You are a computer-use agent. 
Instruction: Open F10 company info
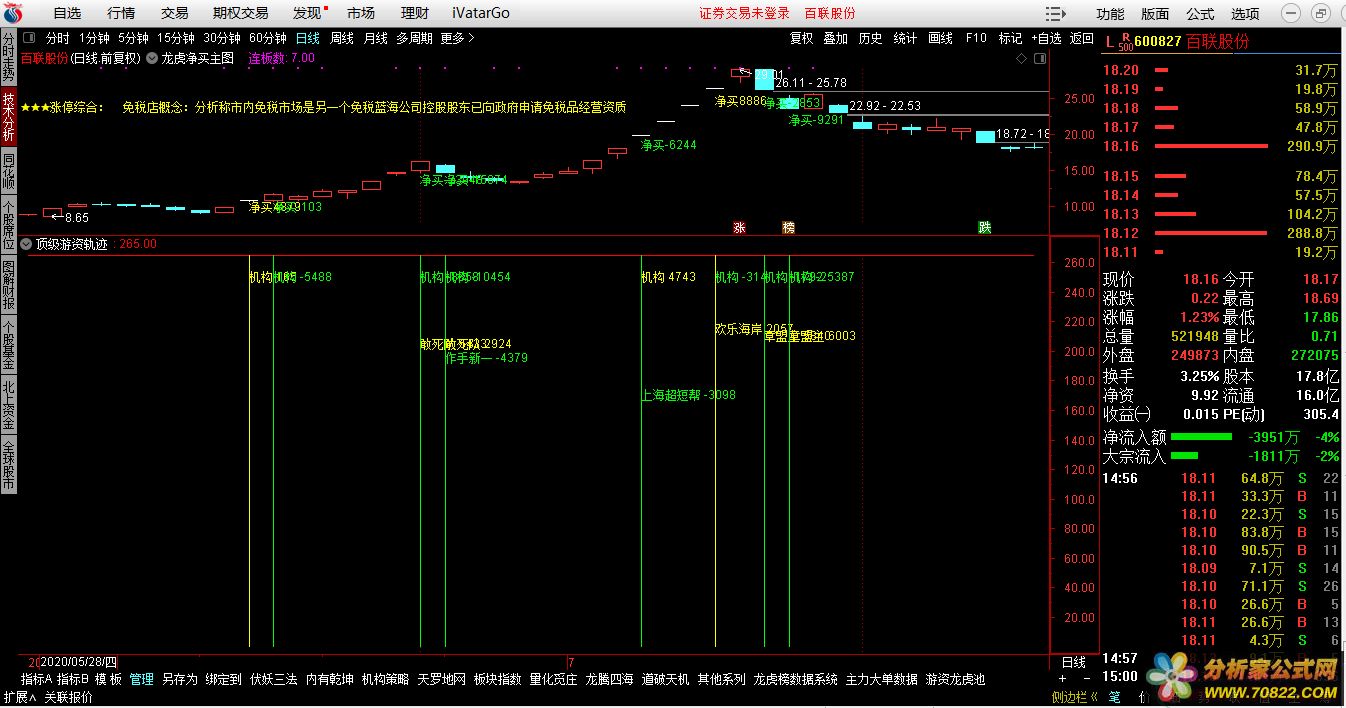976,38
